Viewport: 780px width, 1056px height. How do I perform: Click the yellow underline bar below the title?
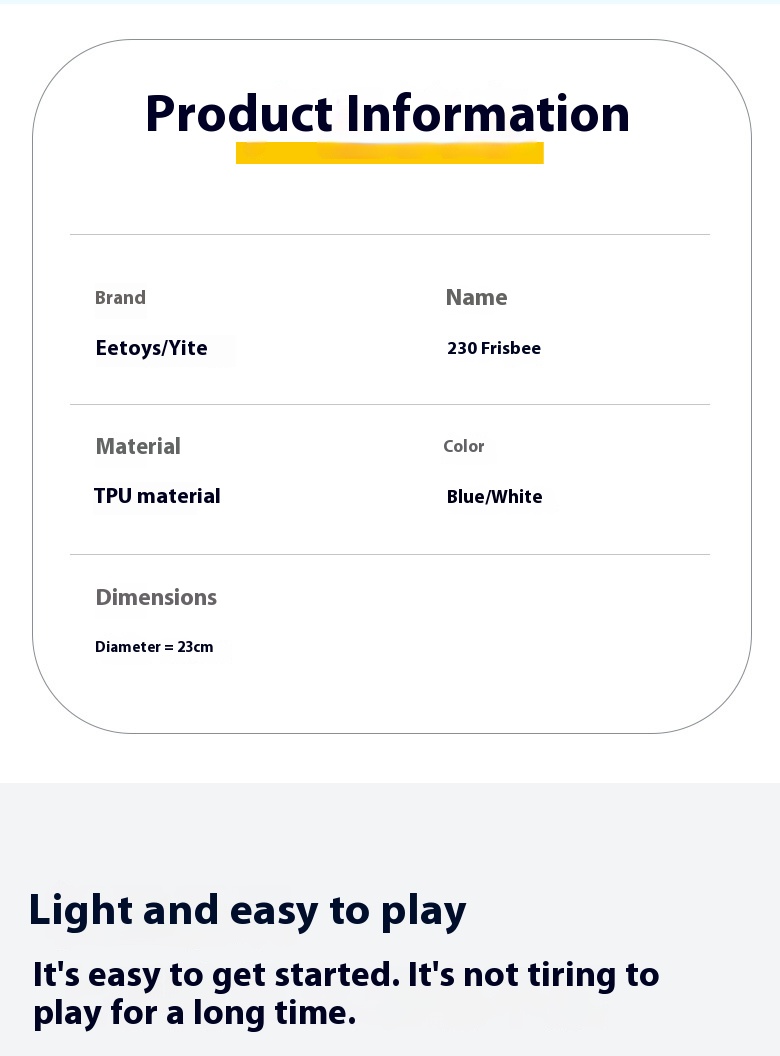point(389,153)
